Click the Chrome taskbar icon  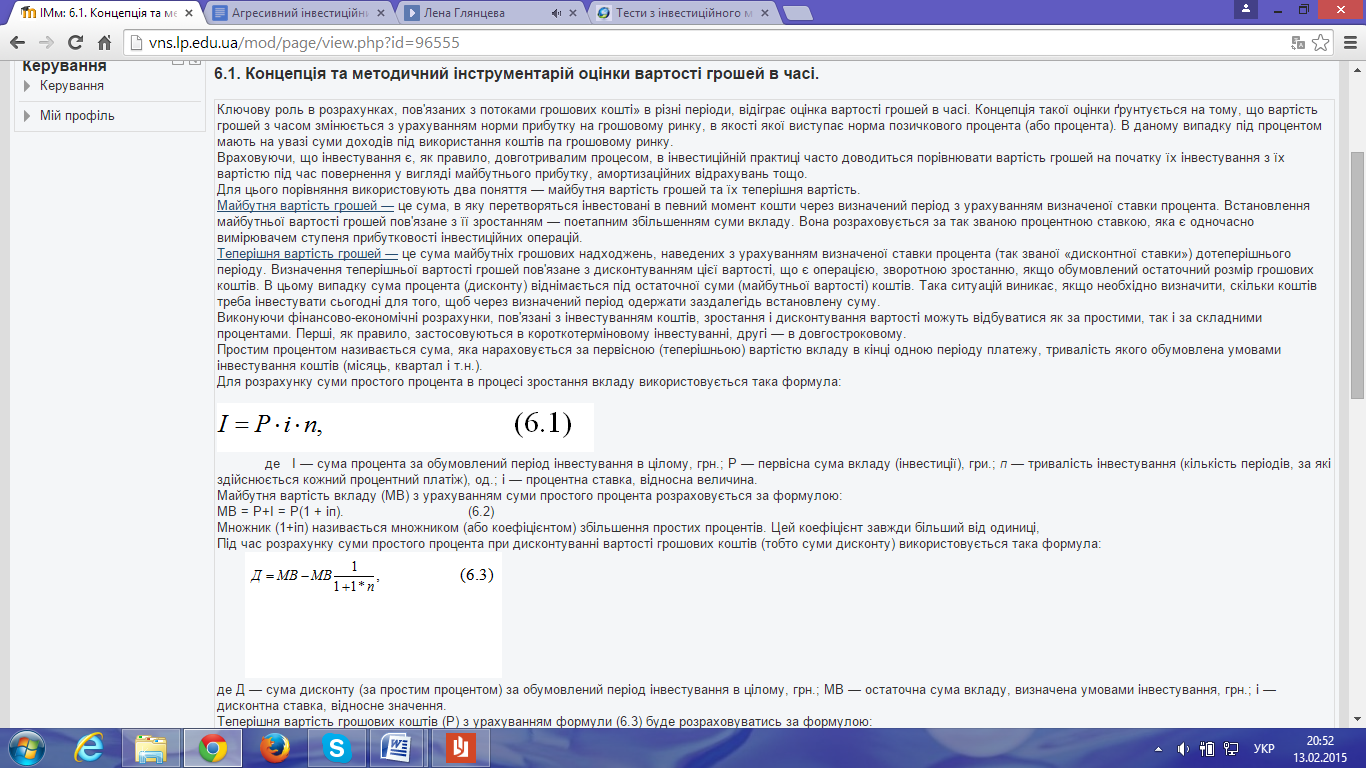[x=211, y=748]
